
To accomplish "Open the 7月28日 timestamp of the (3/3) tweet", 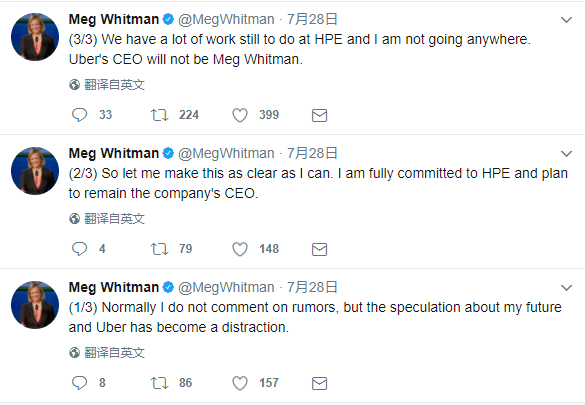I will tap(312, 19).
